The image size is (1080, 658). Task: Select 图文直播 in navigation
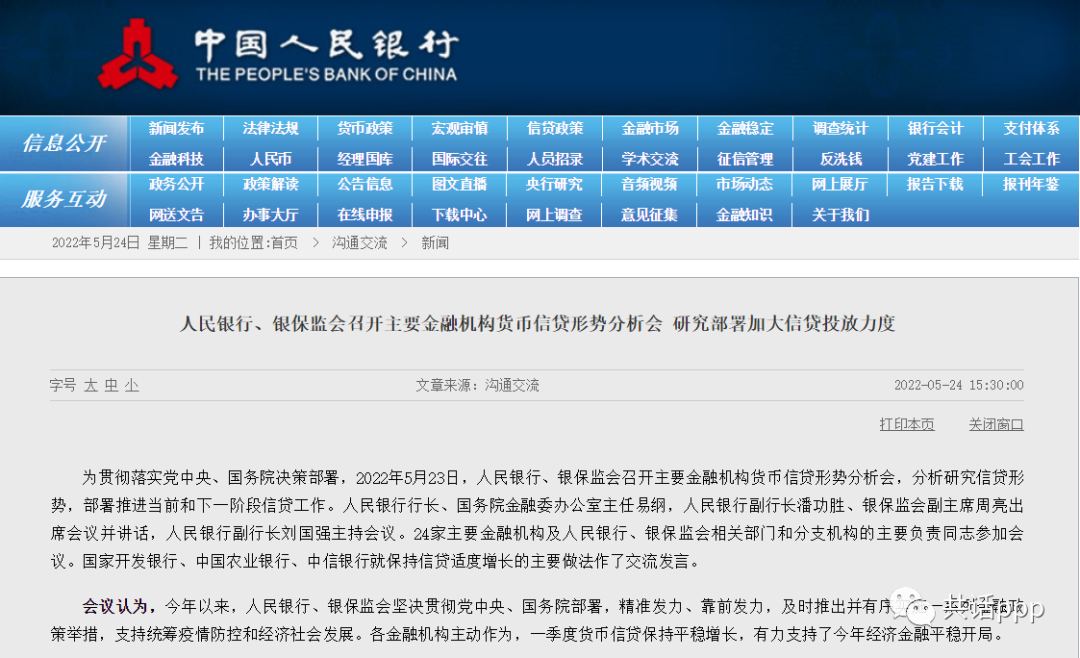[x=459, y=184]
